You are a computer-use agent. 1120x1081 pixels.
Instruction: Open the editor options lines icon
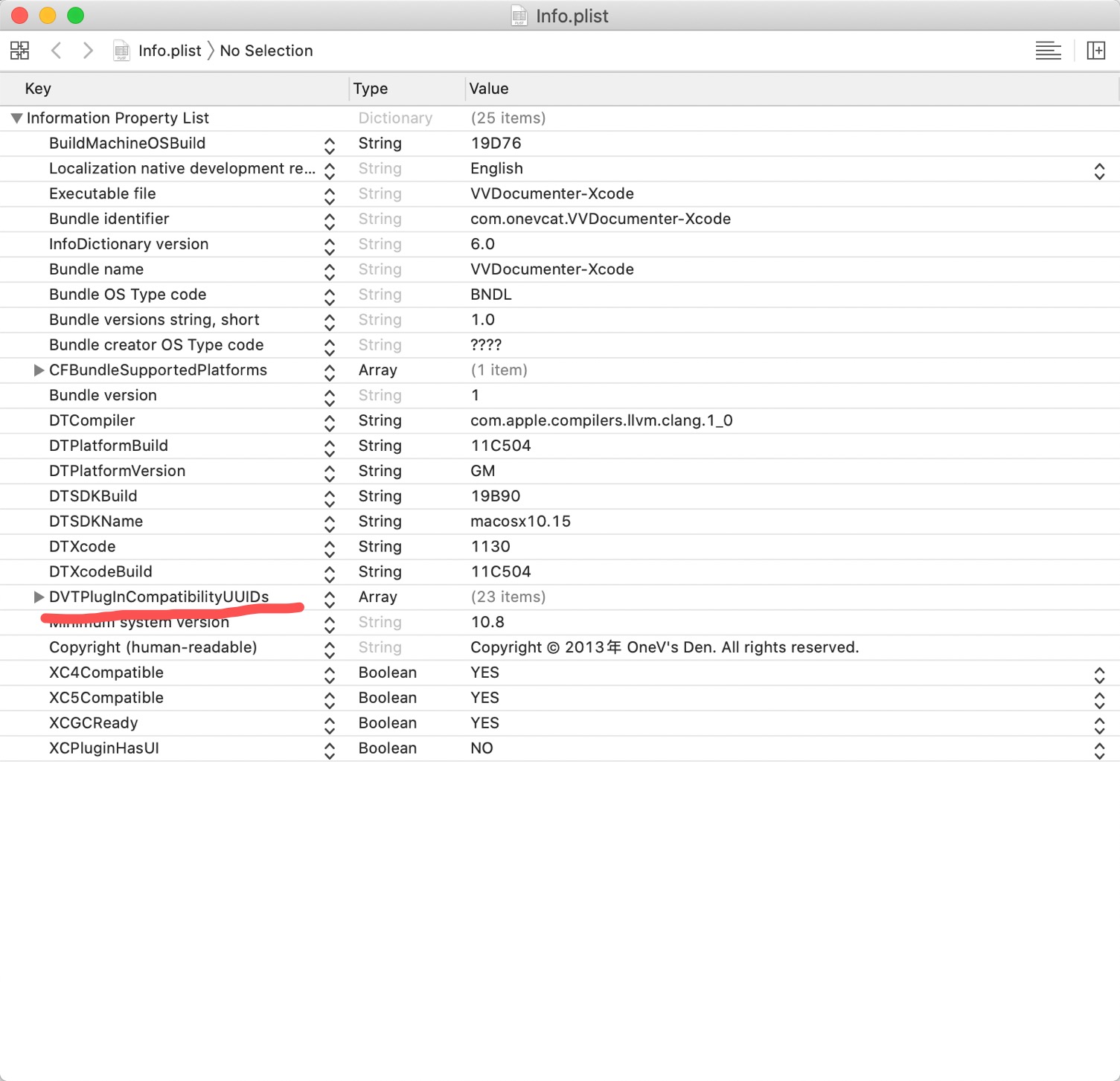click(1049, 51)
